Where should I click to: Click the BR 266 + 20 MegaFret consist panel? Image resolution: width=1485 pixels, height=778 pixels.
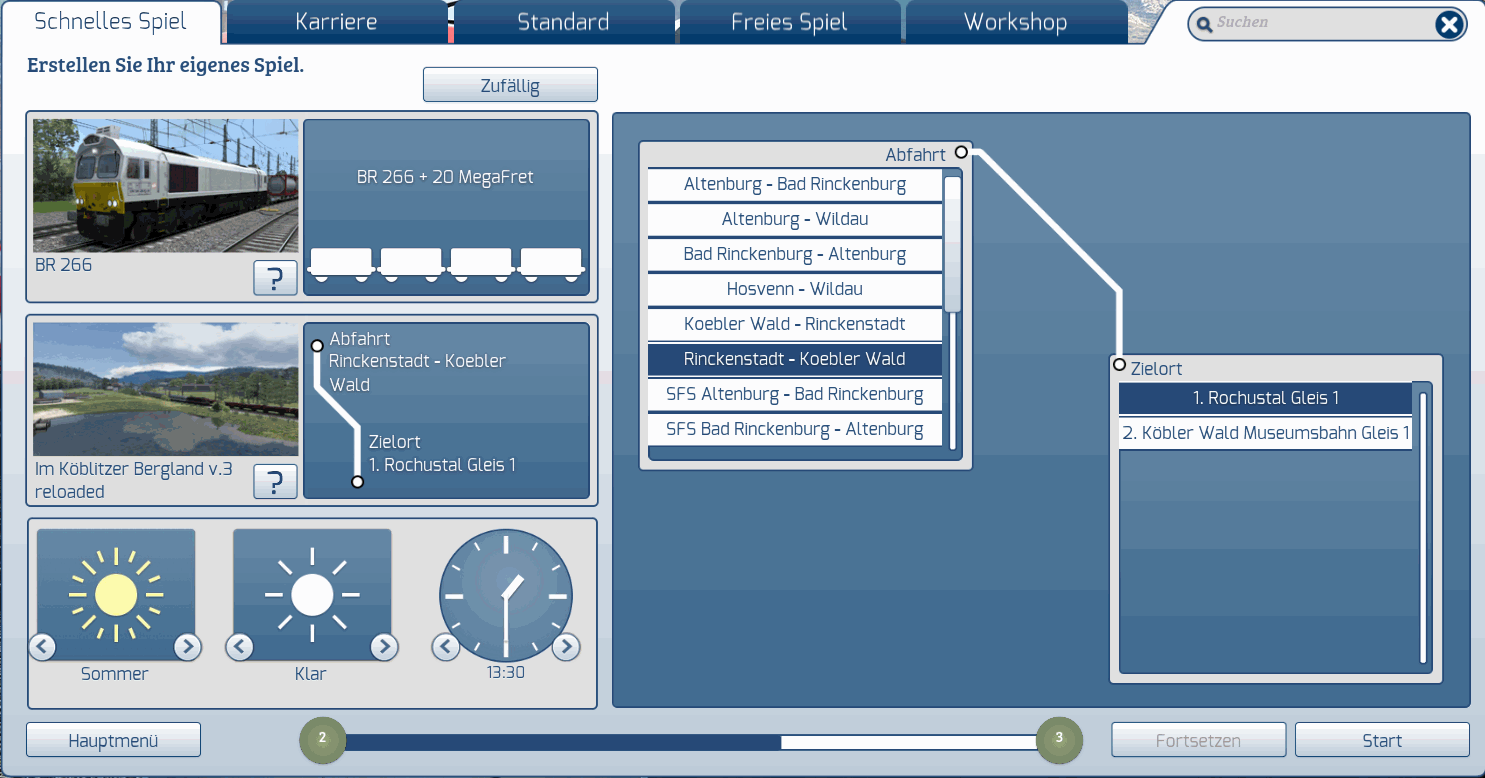pyautogui.click(x=446, y=208)
